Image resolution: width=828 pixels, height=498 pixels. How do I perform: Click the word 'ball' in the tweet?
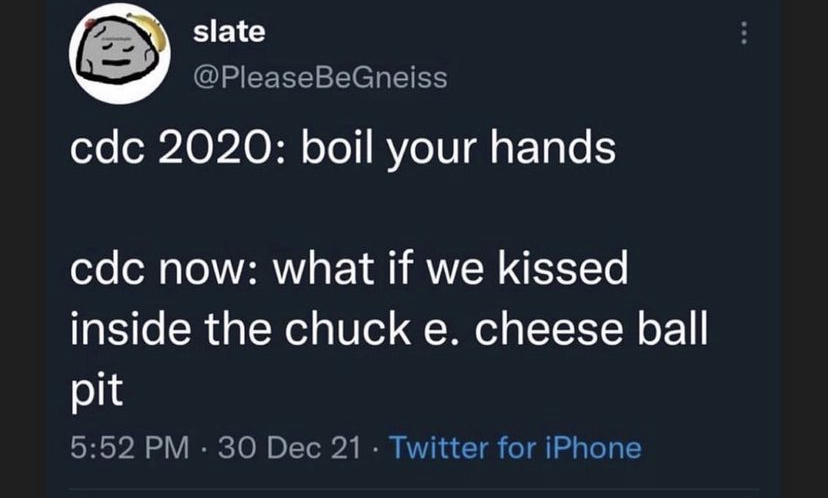point(673,332)
